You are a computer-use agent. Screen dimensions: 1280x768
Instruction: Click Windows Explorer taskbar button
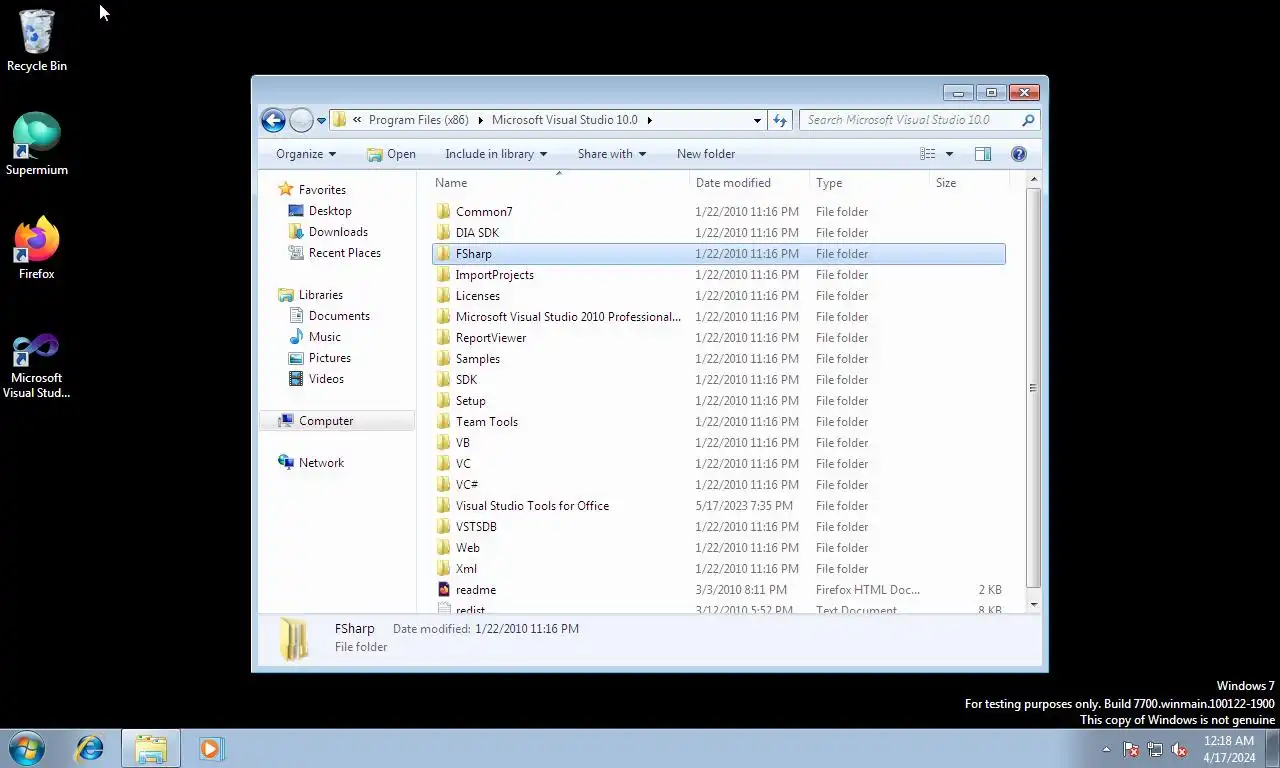coord(151,748)
